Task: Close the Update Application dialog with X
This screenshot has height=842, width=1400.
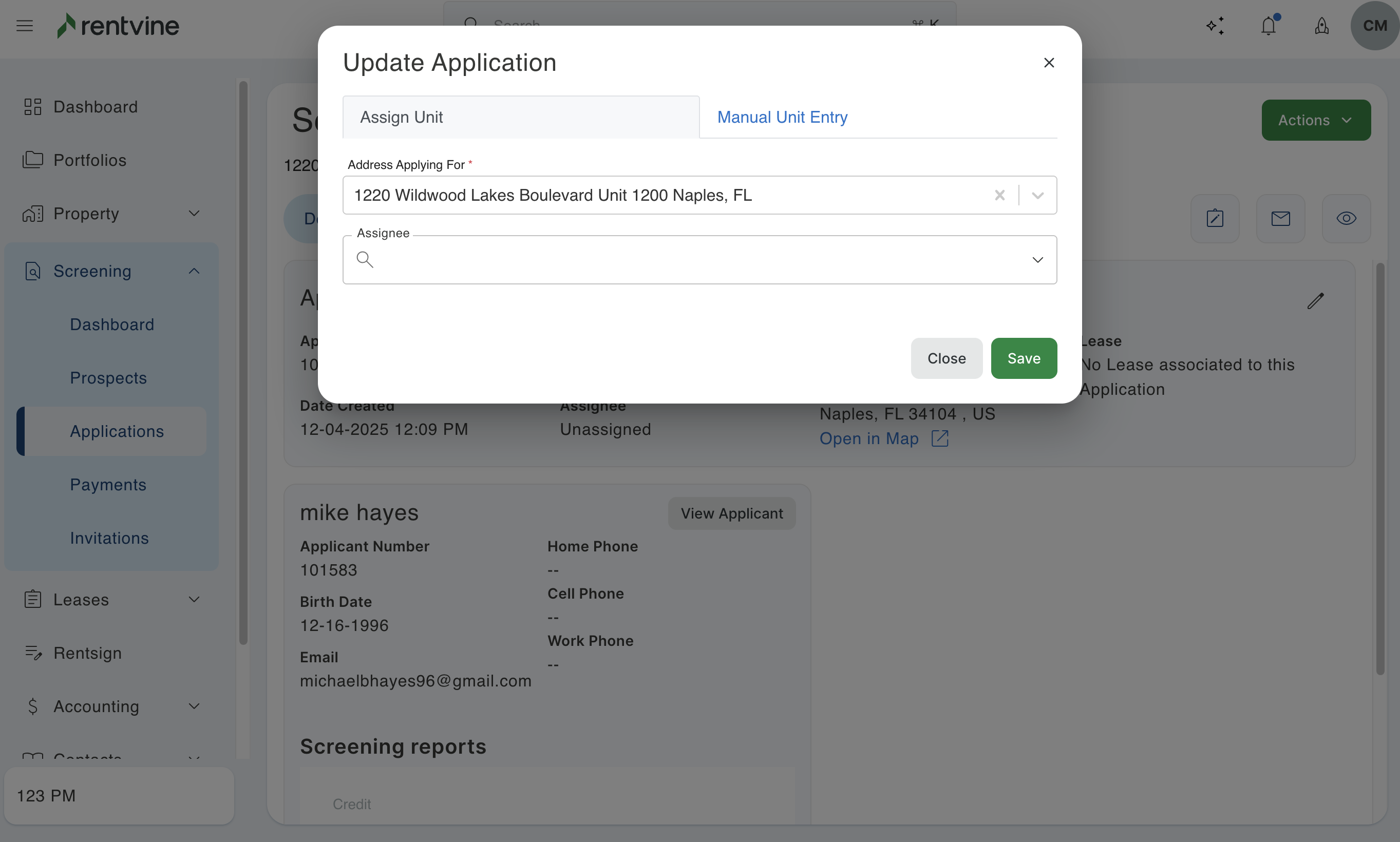Action: tap(1049, 63)
